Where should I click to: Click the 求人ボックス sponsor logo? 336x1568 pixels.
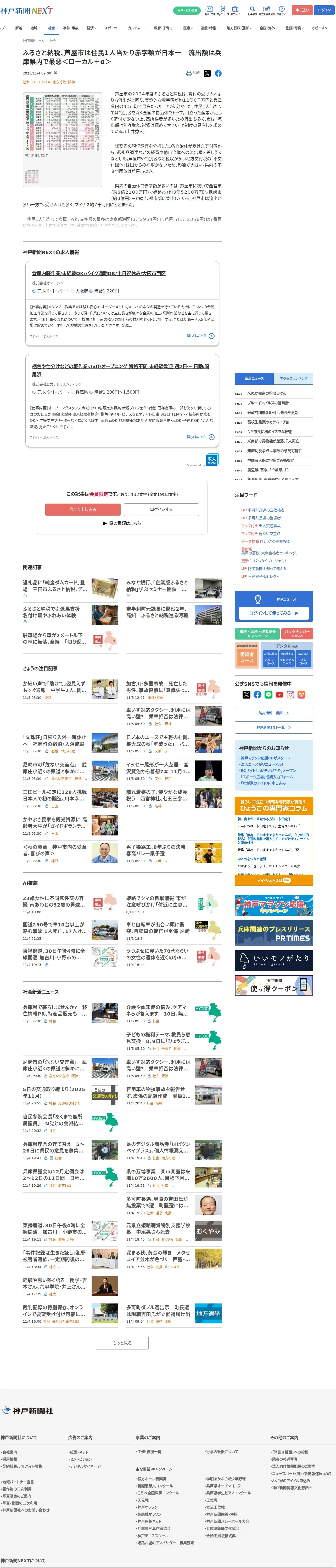click(212, 460)
